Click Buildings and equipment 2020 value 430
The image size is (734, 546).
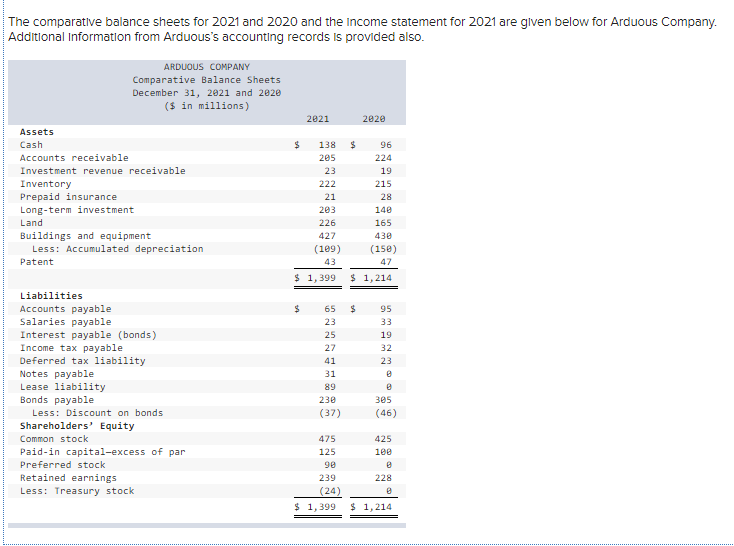point(383,236)
